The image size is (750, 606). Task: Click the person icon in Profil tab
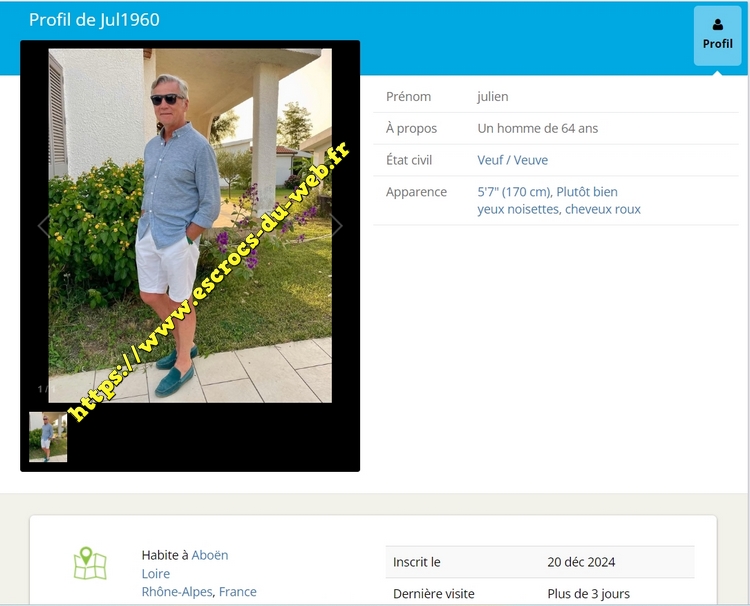(x=717, y=24)
